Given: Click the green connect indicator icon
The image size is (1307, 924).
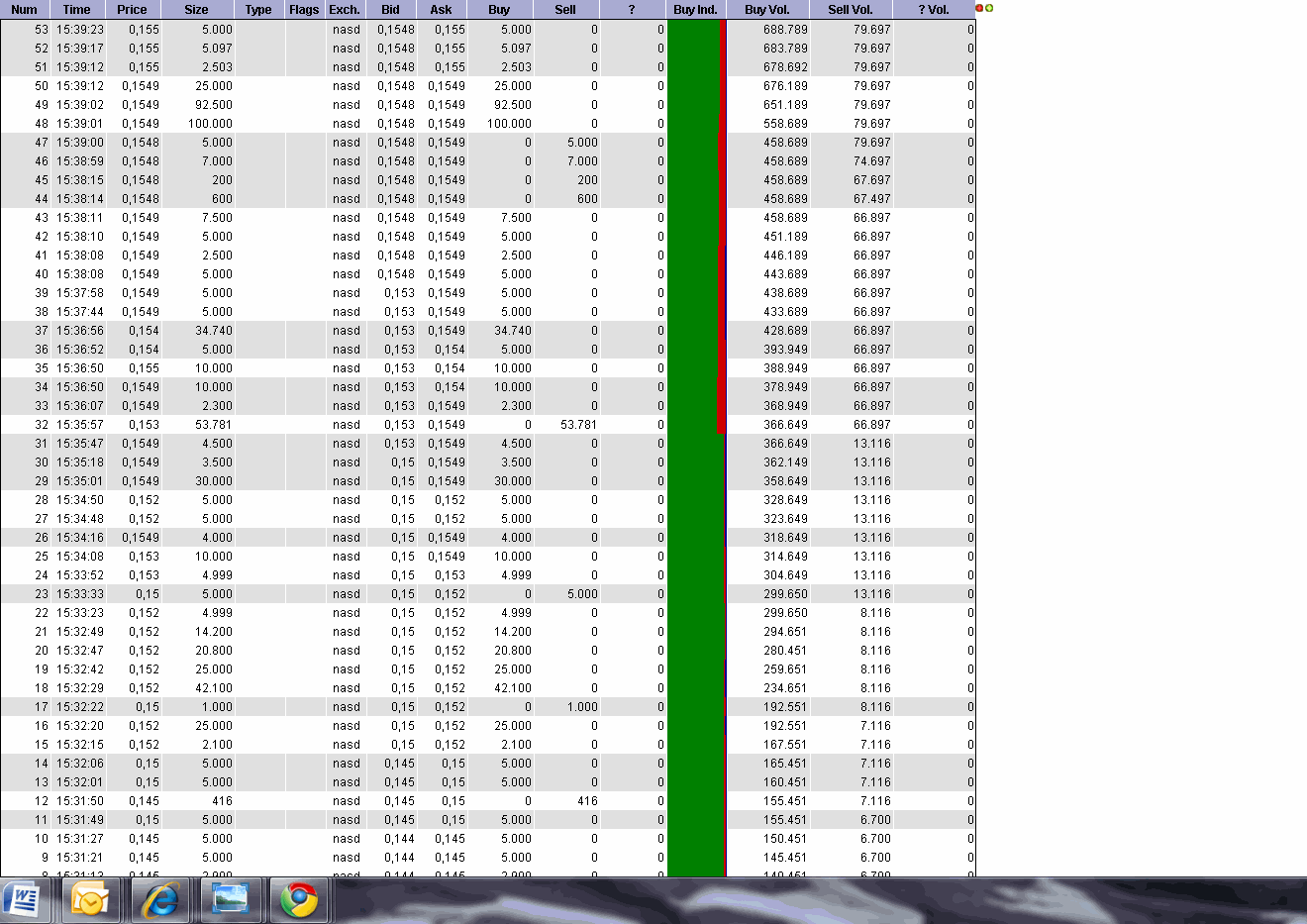Looking at the screenshot, I should coord(986,7).
